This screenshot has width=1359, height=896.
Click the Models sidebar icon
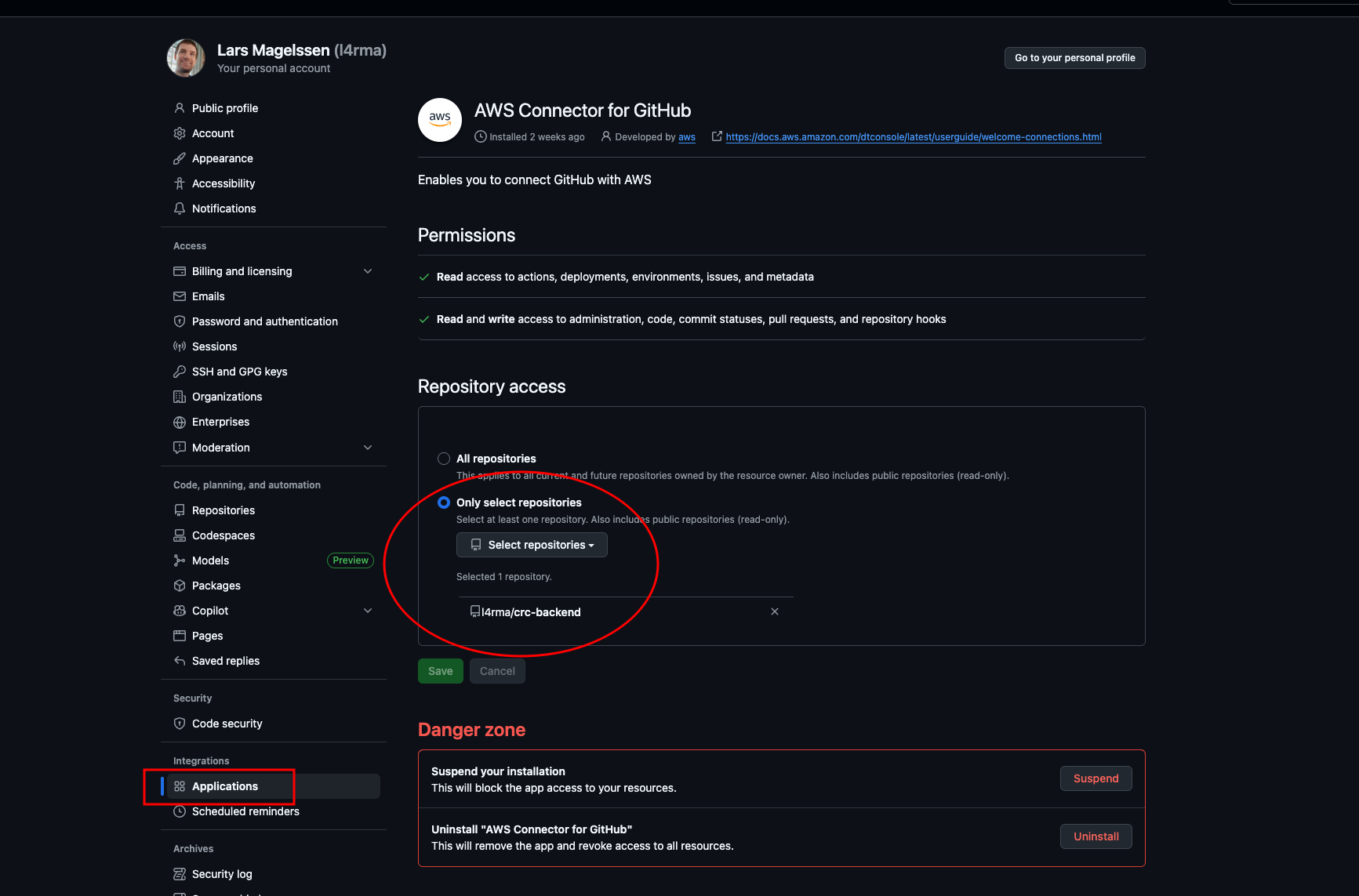(x=180, y=560)
